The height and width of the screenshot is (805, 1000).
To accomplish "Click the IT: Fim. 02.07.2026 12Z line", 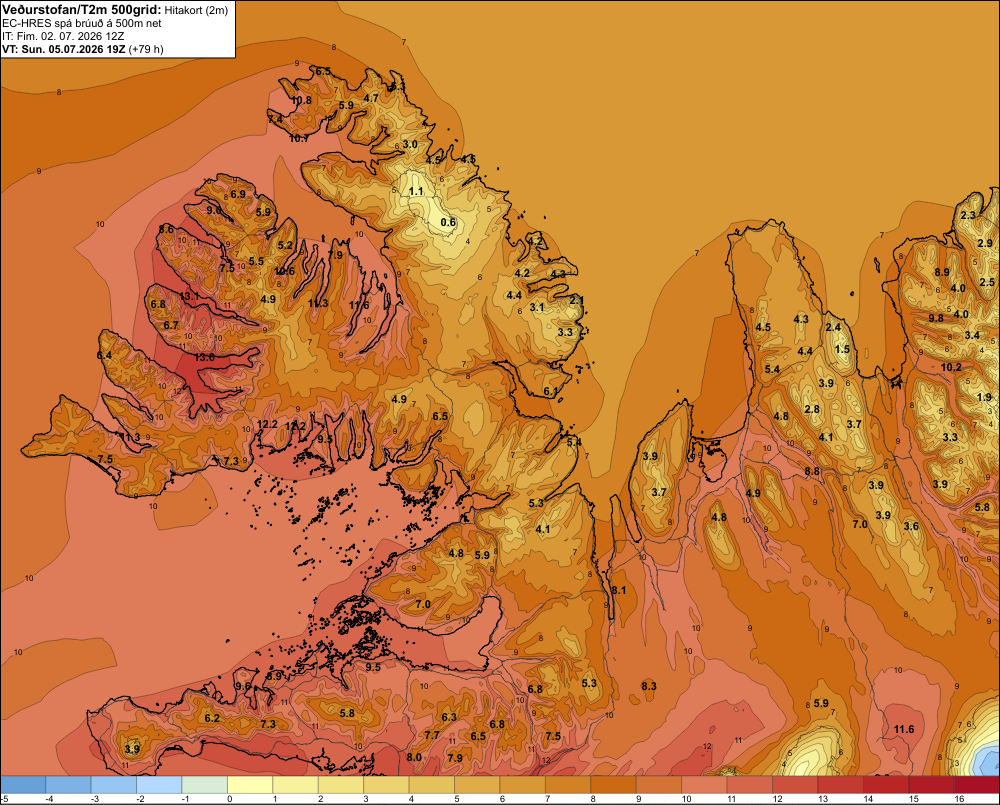I will tap(63, 36).
